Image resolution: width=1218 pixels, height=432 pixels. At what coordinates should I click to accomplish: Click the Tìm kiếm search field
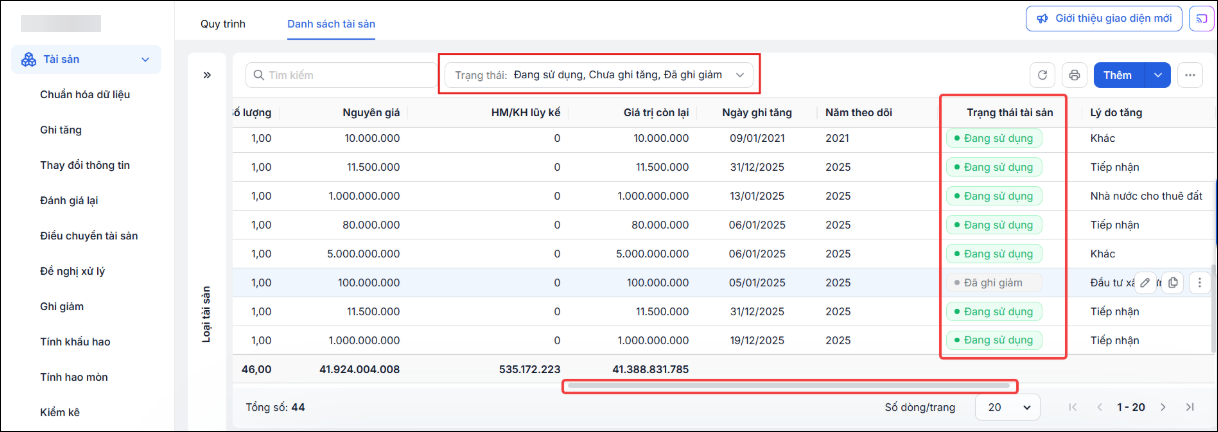click(x=342, y=75)
